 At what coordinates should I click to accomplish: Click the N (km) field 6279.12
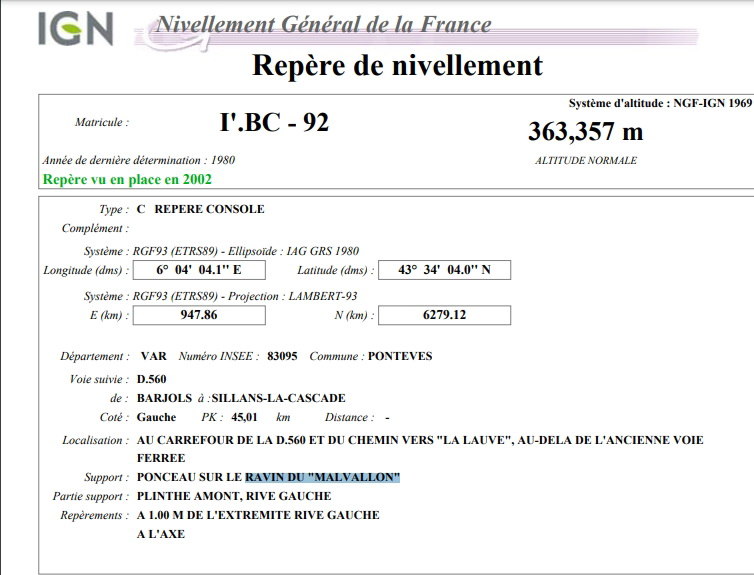[x=444, y=315]
